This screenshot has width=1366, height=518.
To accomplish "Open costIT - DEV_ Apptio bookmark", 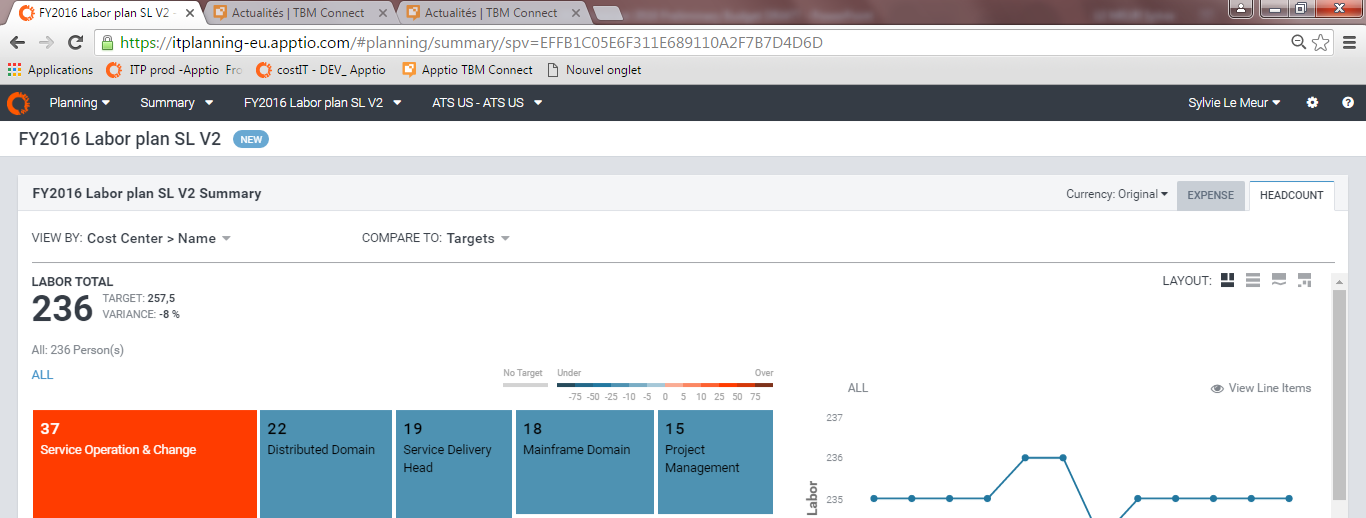I will (x=321, y=70).
